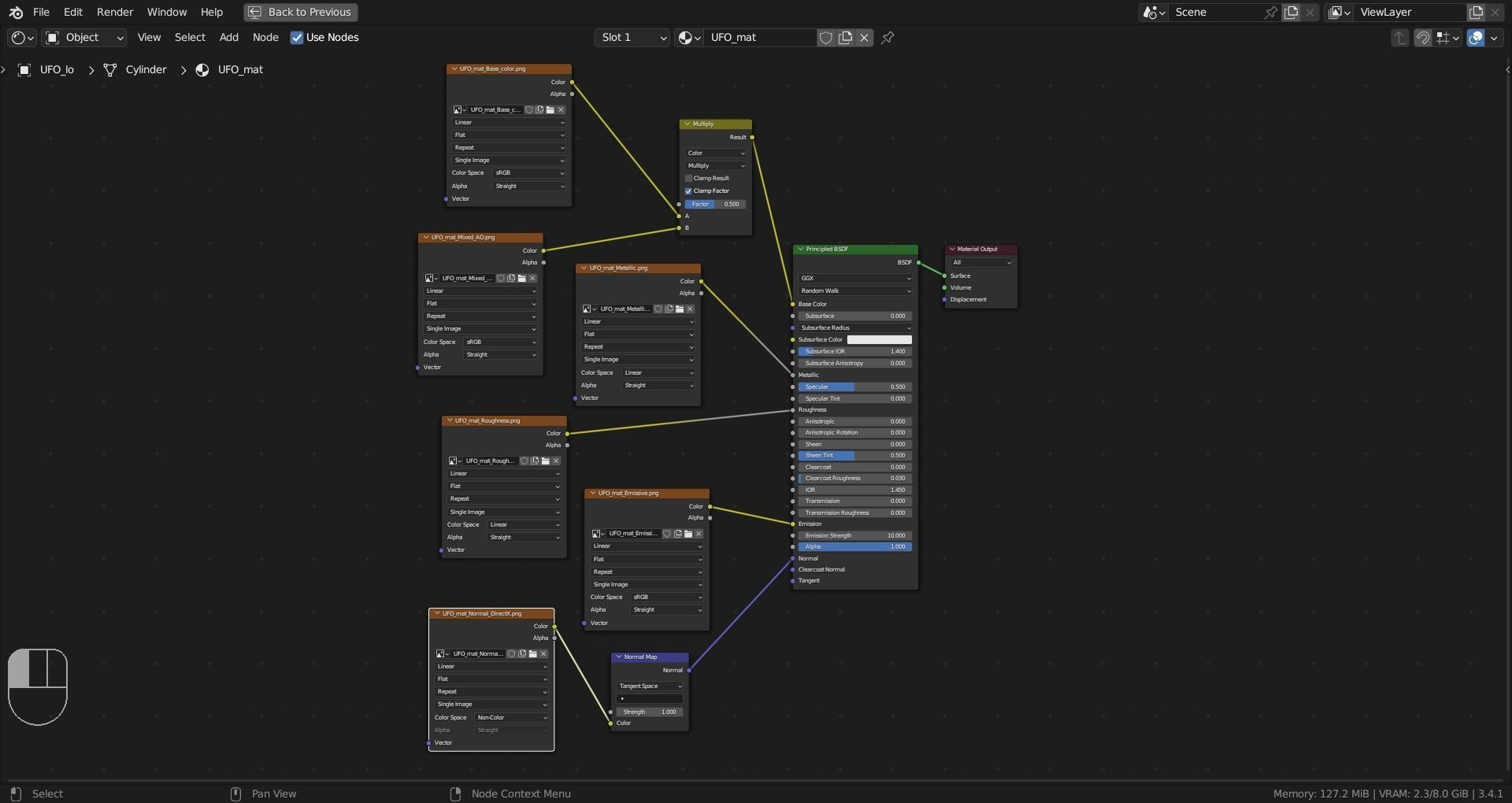The width and height of the screenshot is (1512, 803).
Task: Open the Edit menu
Action: (x=73, y=13)
